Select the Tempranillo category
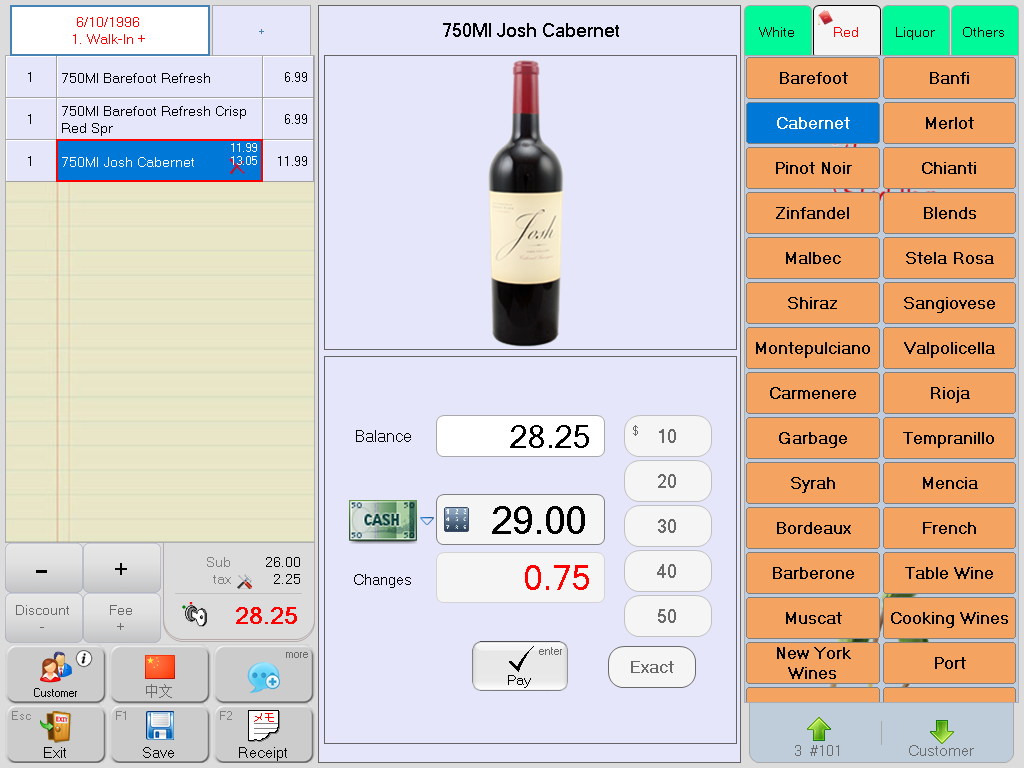 point(949,438)
